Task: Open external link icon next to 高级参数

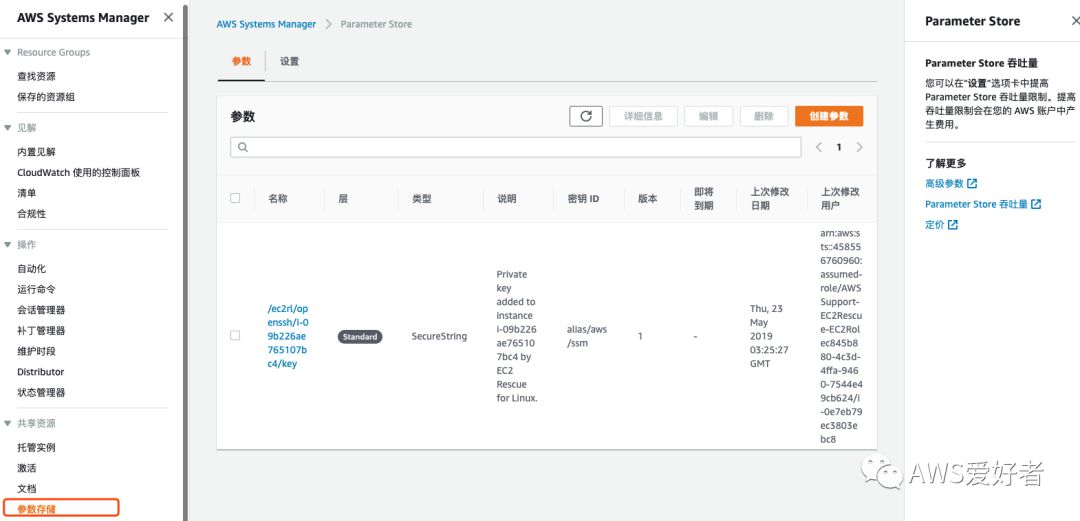Action: (x=972, y=183)
